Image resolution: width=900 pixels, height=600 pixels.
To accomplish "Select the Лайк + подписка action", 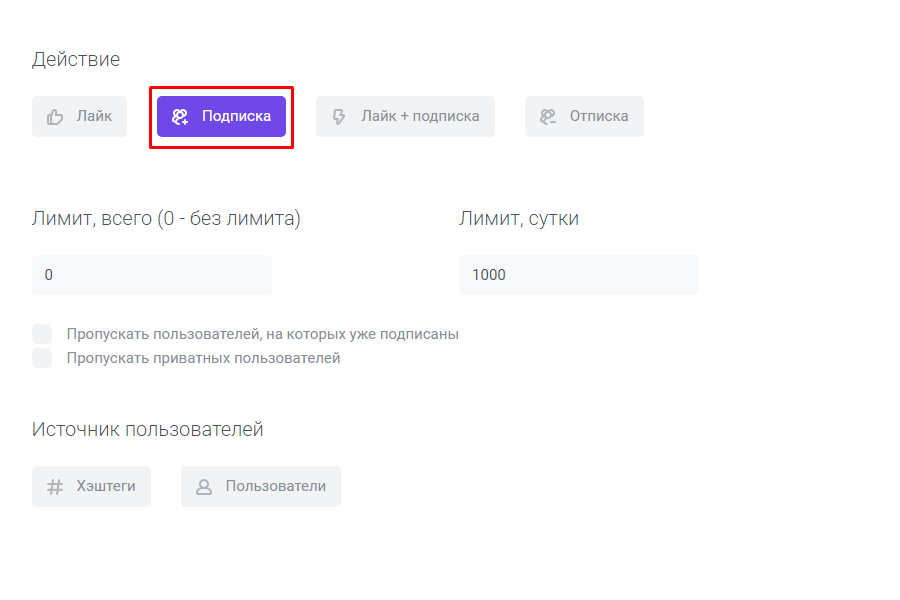I will coord(405,117).
